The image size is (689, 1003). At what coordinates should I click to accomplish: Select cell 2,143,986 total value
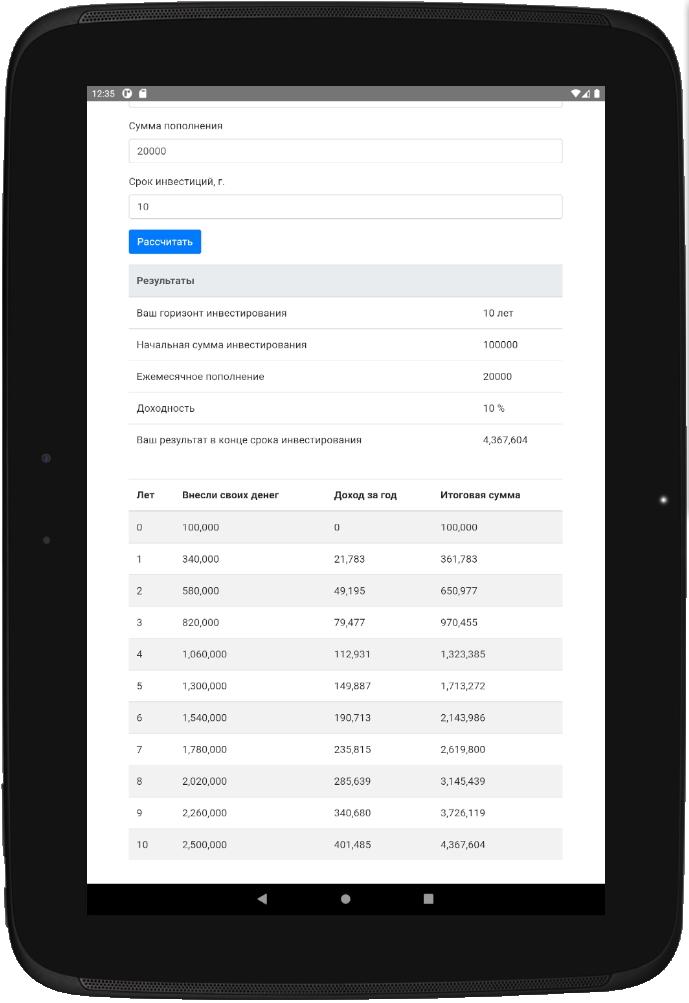[463, 718]
